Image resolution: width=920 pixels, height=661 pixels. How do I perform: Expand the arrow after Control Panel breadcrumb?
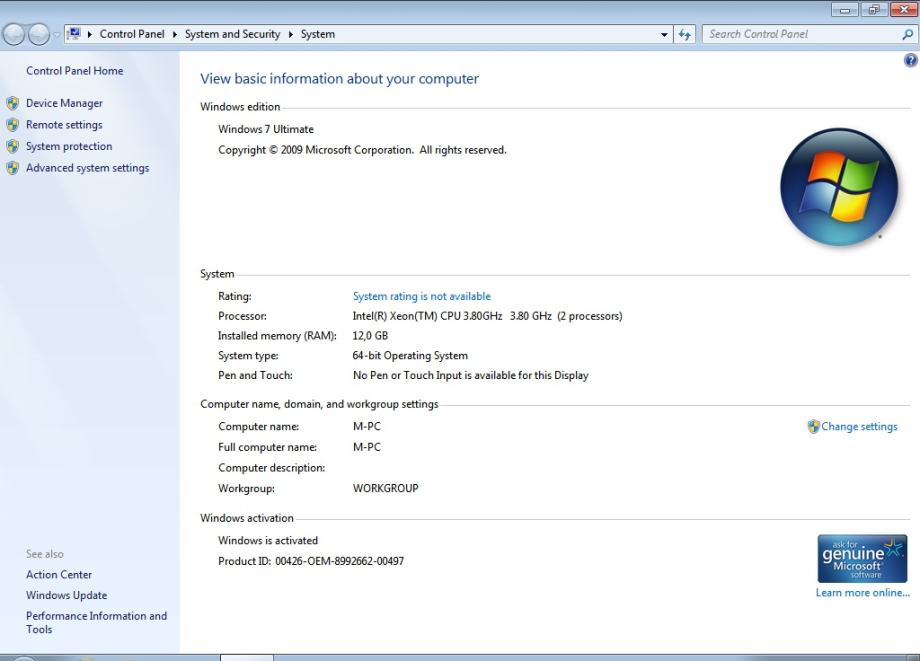(175, 34)
